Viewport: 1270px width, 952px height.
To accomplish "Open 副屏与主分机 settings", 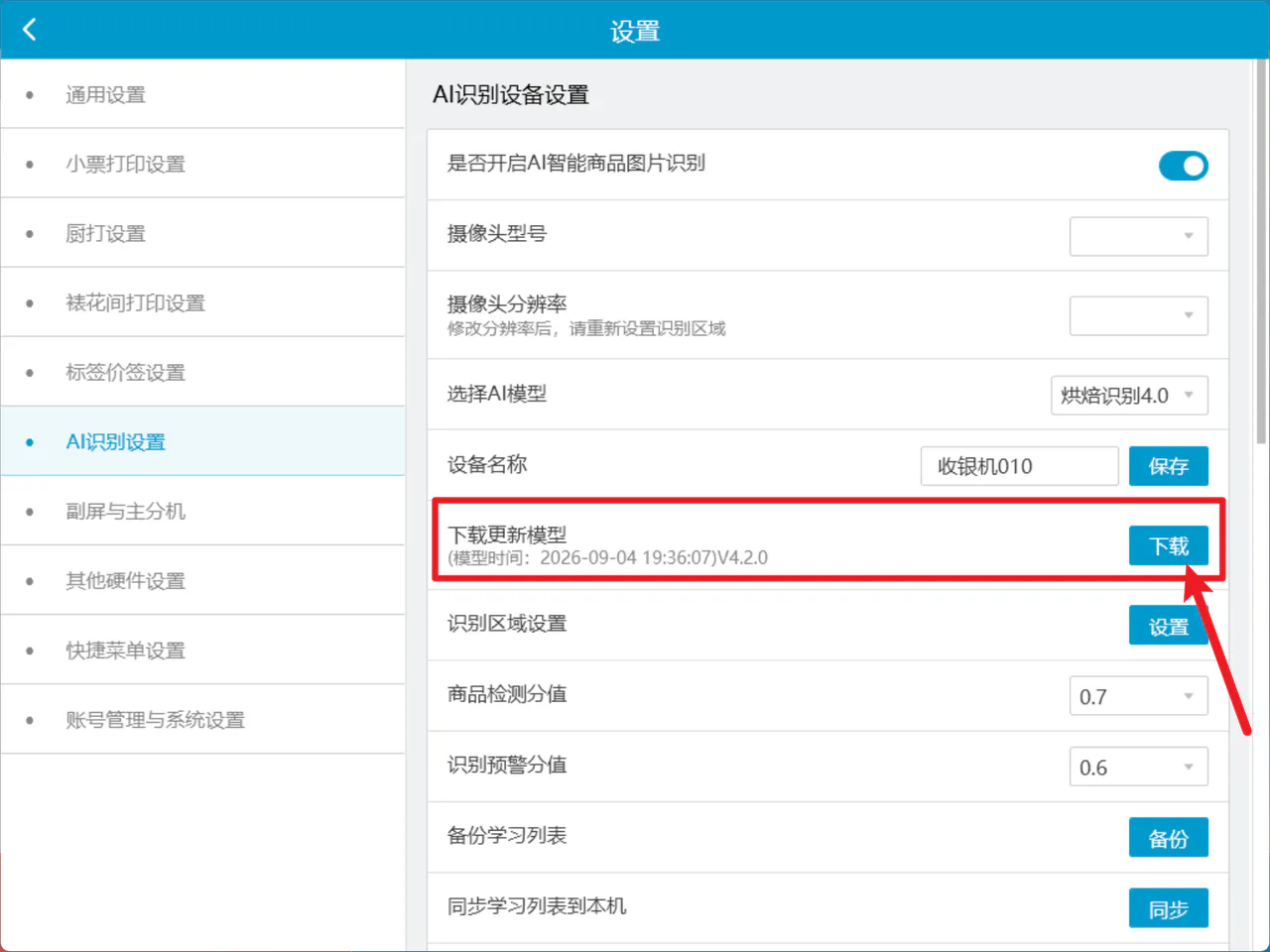I will (x=202, y=511).
